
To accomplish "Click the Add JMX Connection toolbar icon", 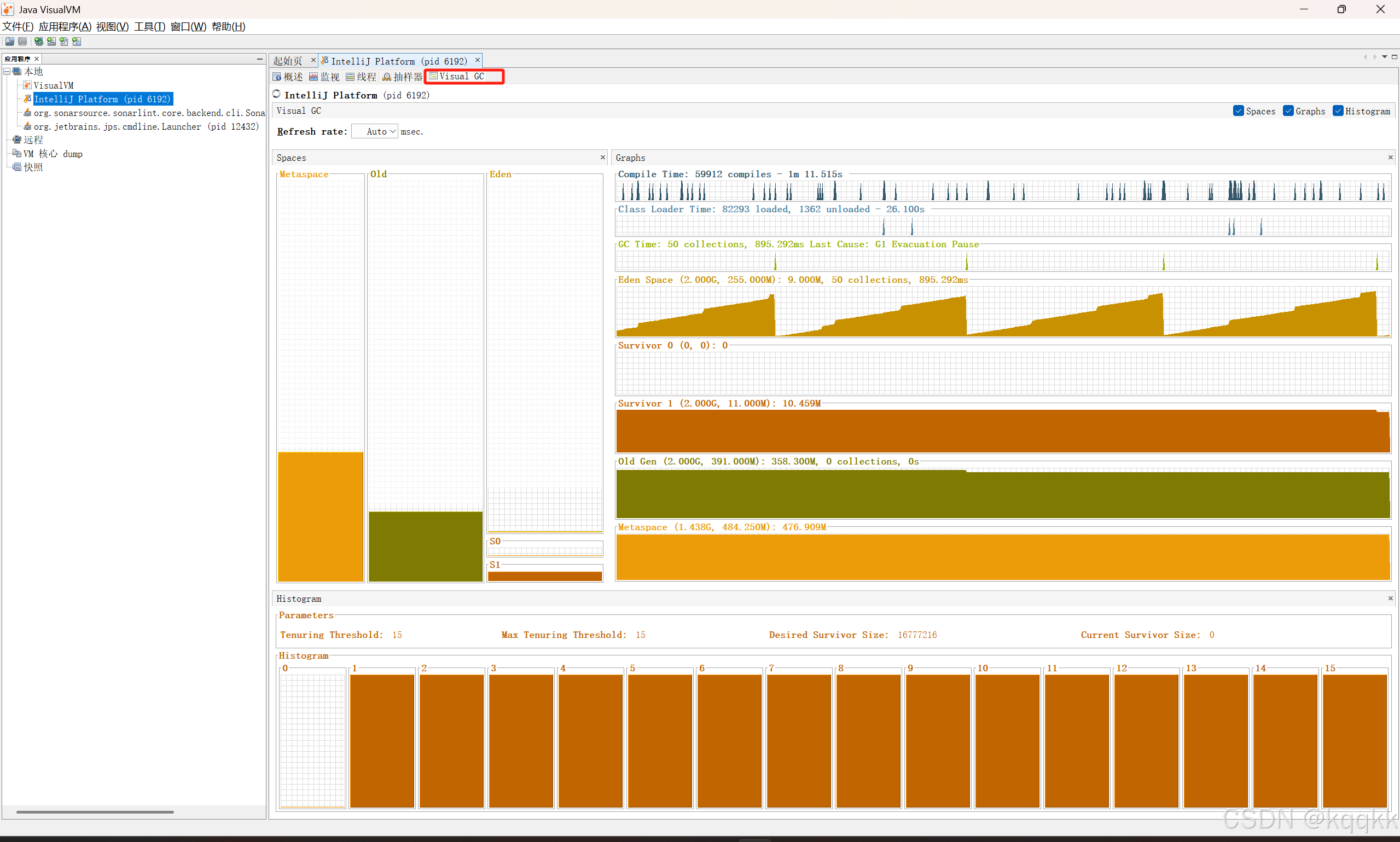I will click(51, 42).
